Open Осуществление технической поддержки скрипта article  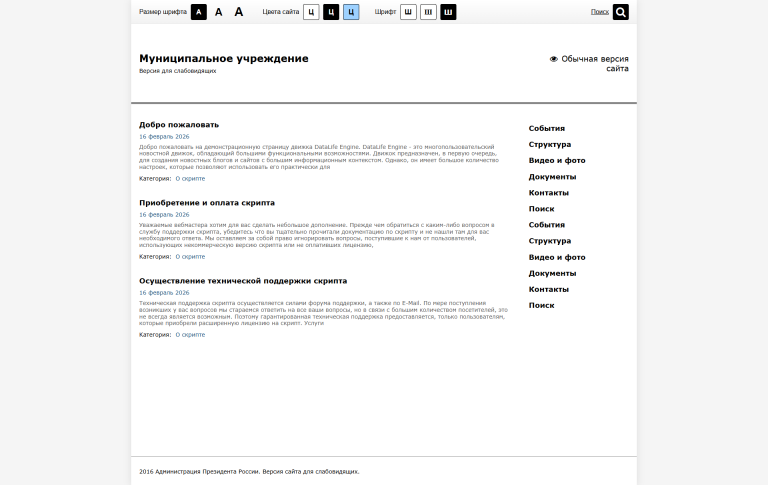[243, 281]
